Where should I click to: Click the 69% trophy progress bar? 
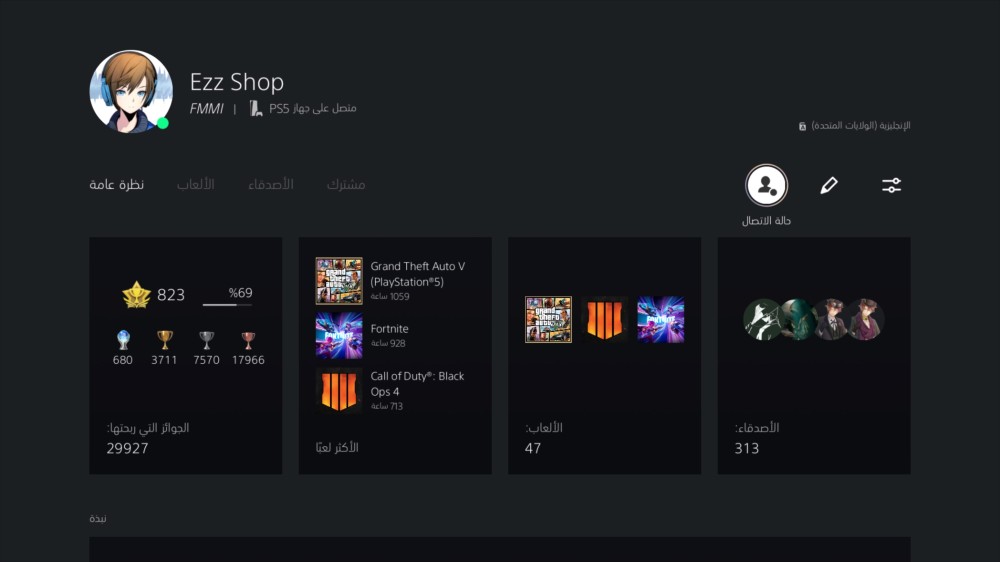point(227,304)
